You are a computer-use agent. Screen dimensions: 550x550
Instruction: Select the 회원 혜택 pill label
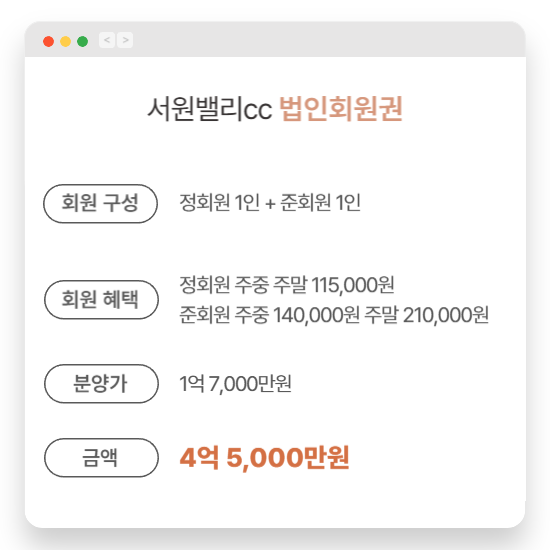pyautogui.click(x=101, y=300)
